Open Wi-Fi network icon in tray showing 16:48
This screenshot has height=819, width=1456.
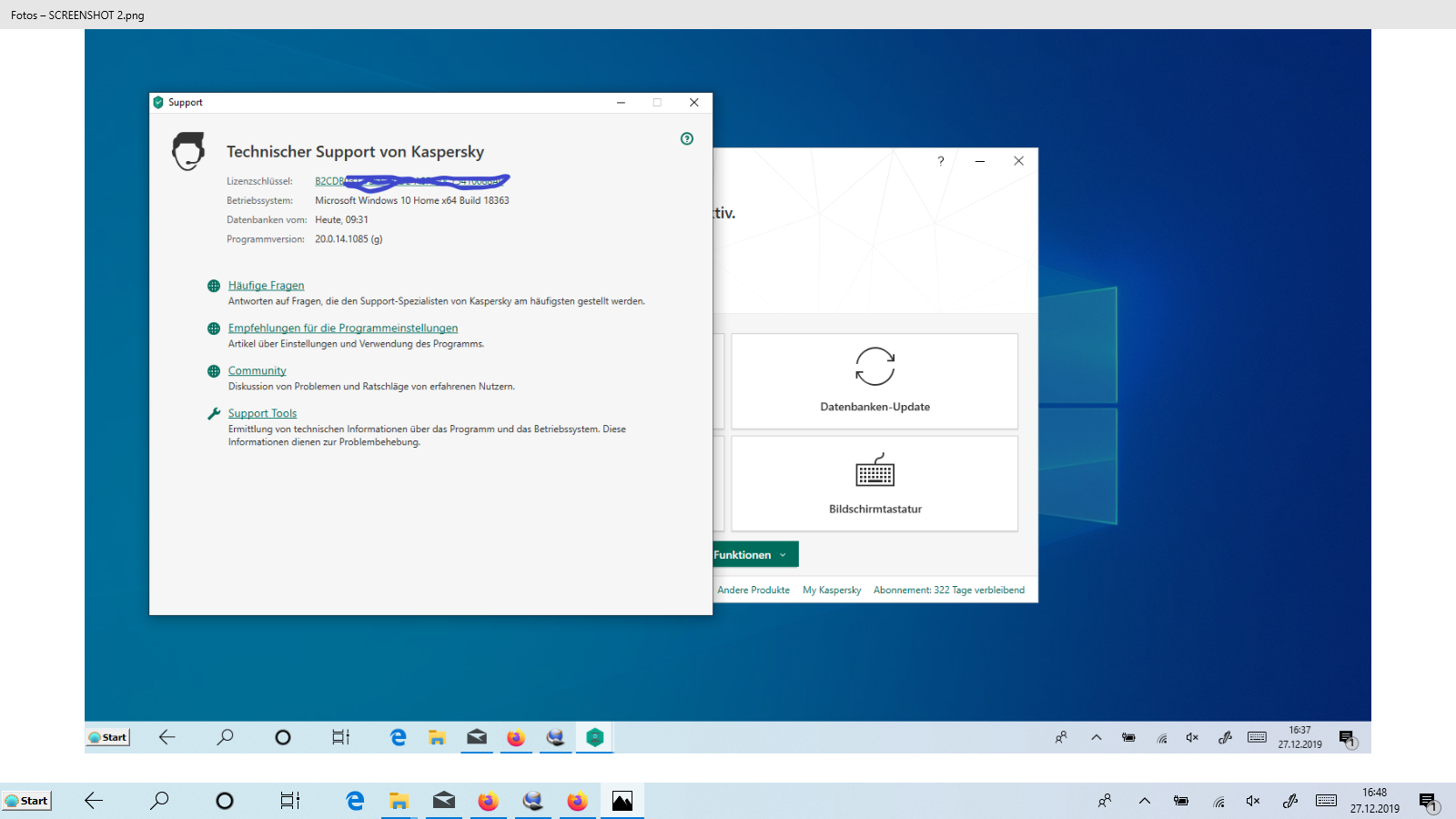[1219, 801]
